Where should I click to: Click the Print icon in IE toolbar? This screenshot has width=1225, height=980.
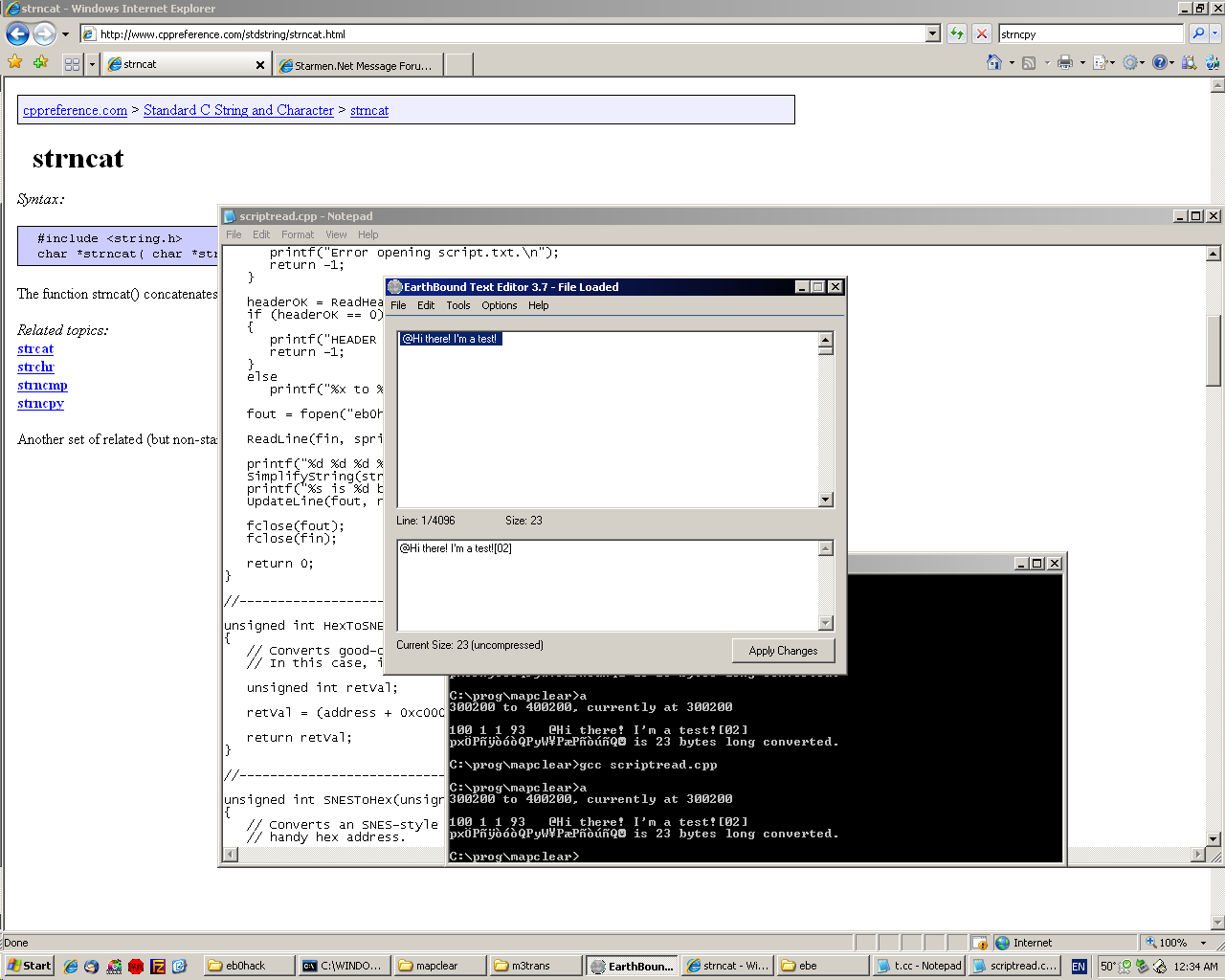[1064, 63]
